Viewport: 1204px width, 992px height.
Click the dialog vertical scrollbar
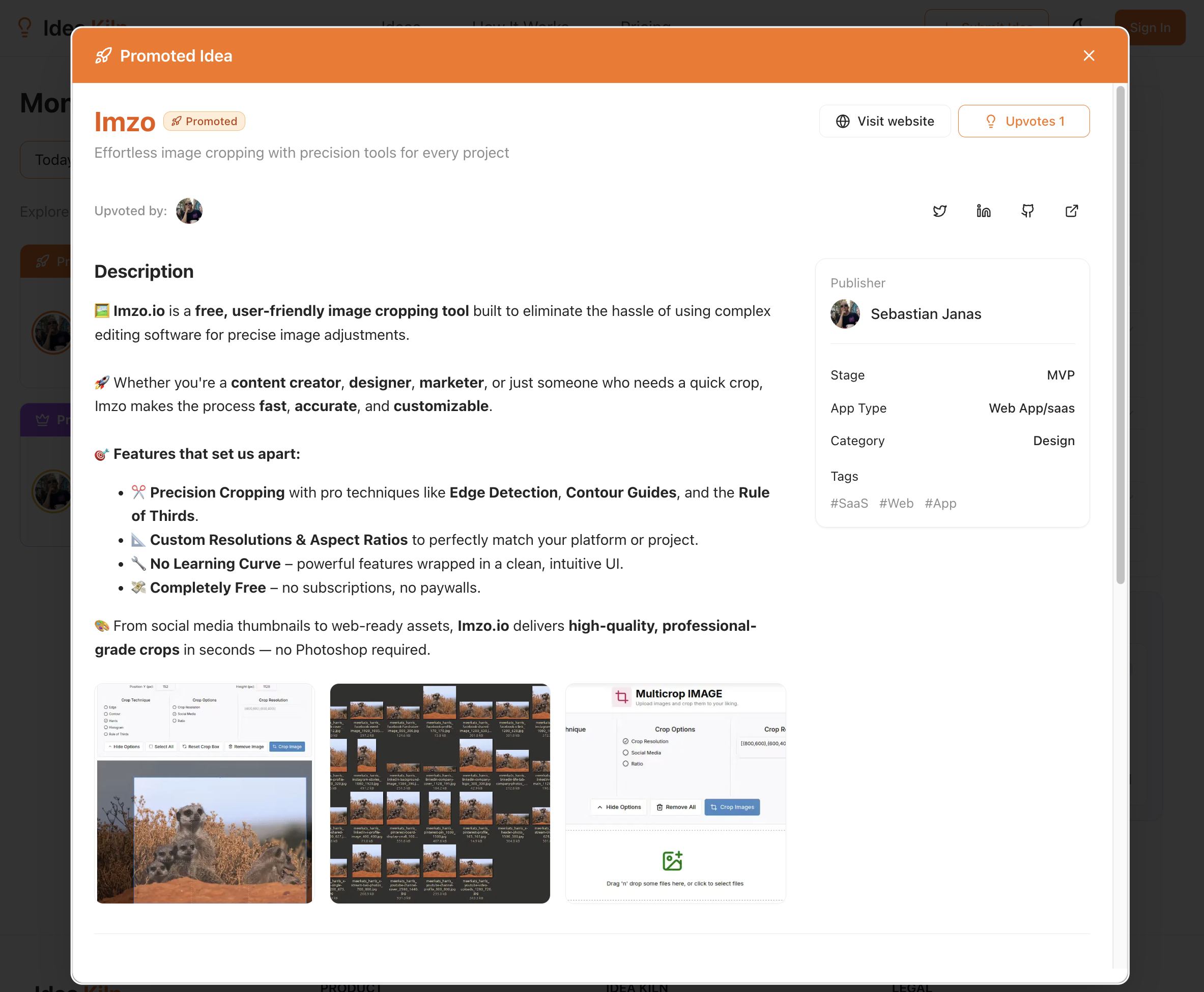point(1120,334)
